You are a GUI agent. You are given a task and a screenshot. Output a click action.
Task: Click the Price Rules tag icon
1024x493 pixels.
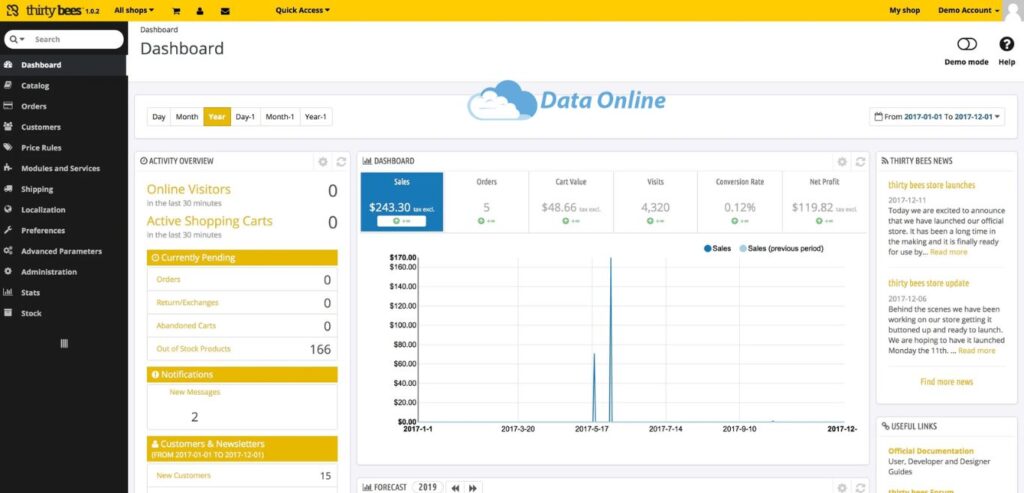8,148
